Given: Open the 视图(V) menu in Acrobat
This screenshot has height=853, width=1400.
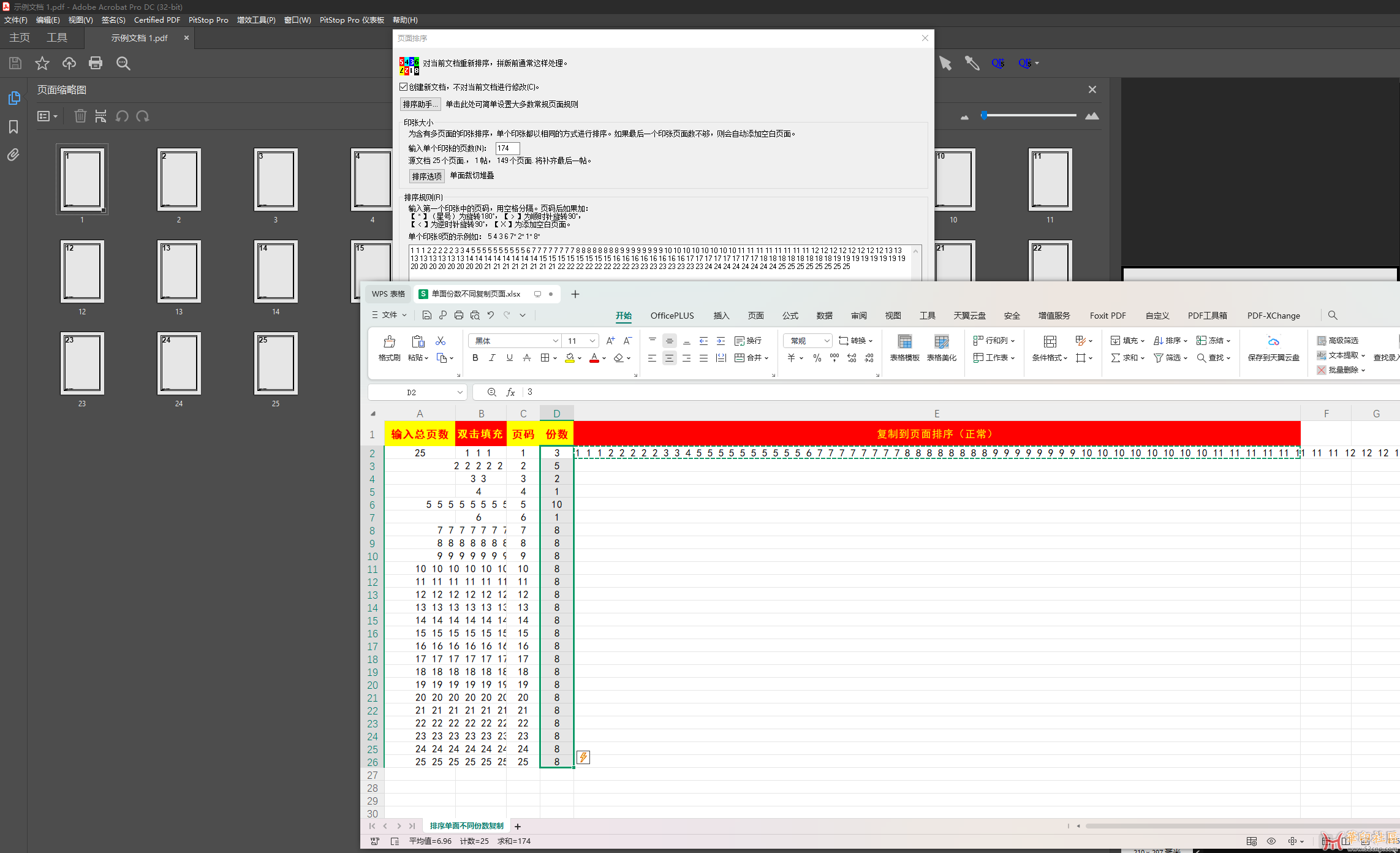Looking at the screenshot, I should [80, 20].
